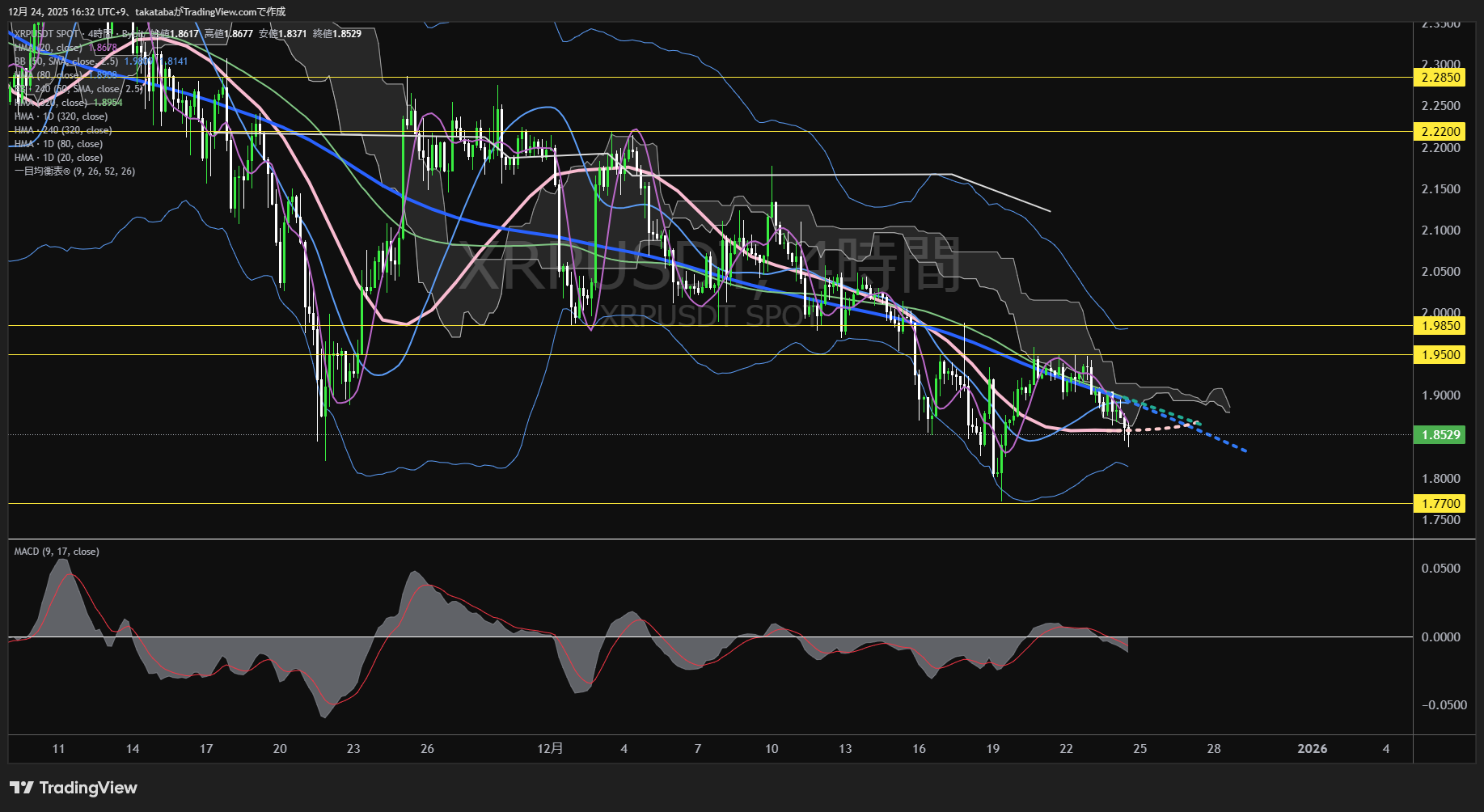Viewport: 1484px width, 812px height.
Task: Click the HMA · 1D (320, close) legend
Action: (61, 116)
